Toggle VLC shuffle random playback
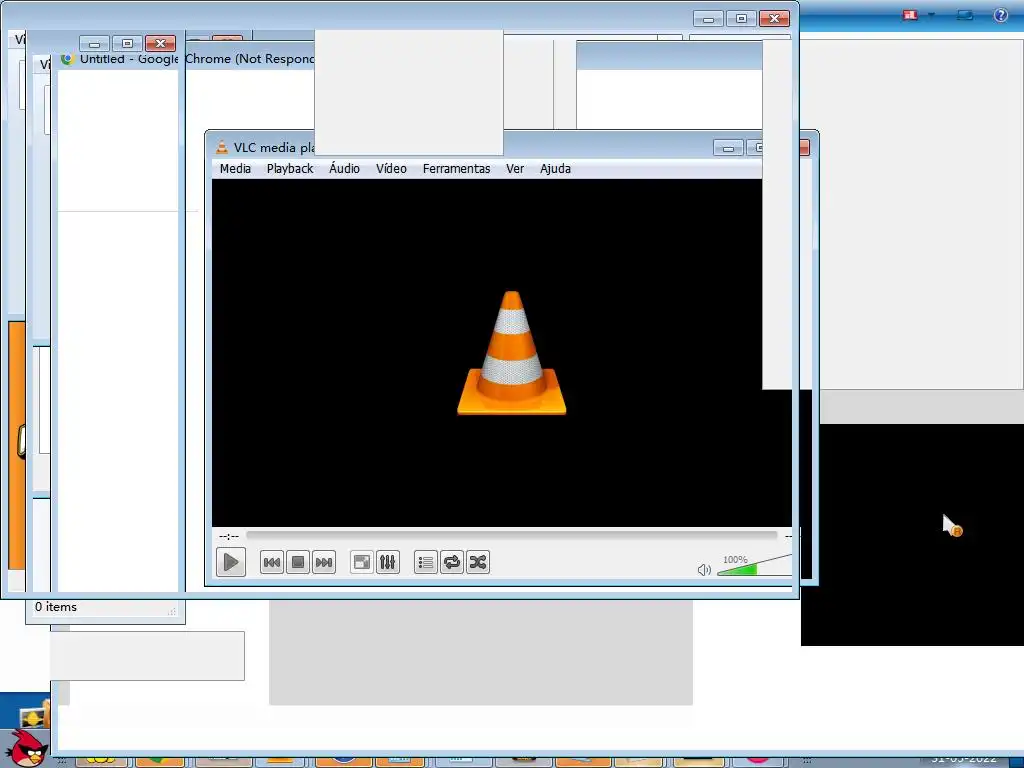The height and width of the screenshot is (768, 1024). (478, 562)
